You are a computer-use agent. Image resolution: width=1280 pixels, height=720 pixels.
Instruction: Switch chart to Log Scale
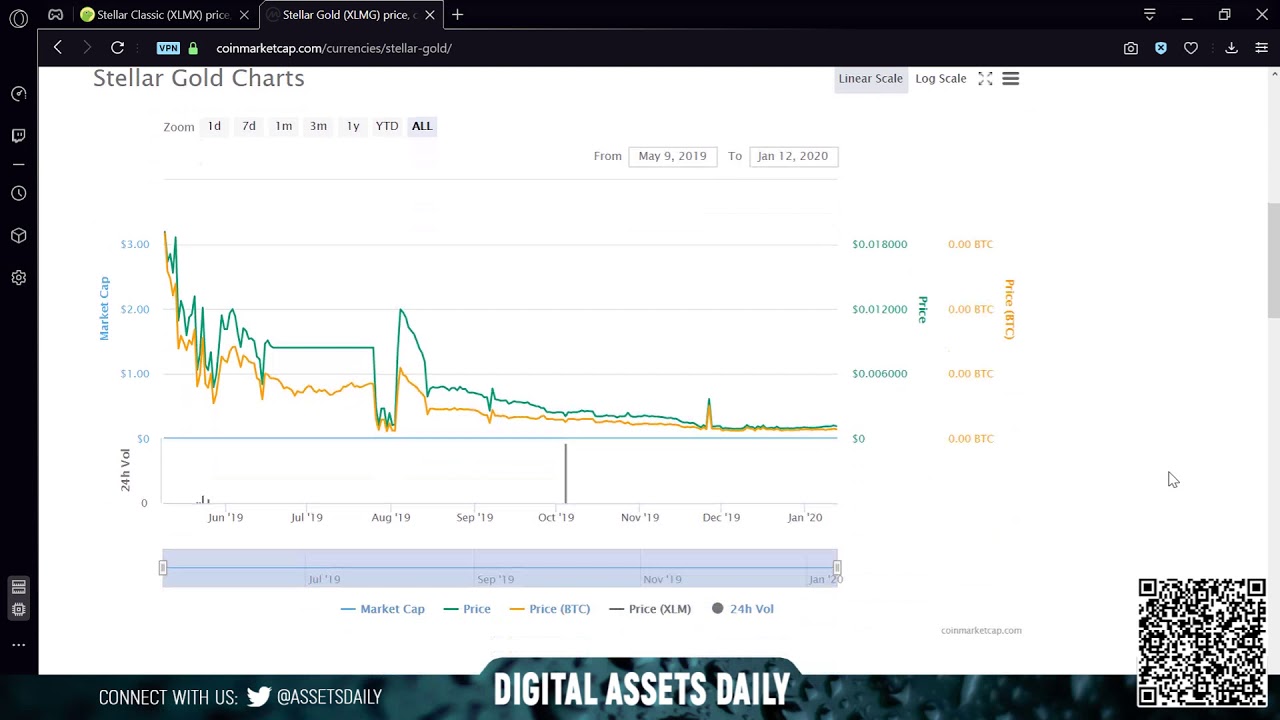point(940,78)
